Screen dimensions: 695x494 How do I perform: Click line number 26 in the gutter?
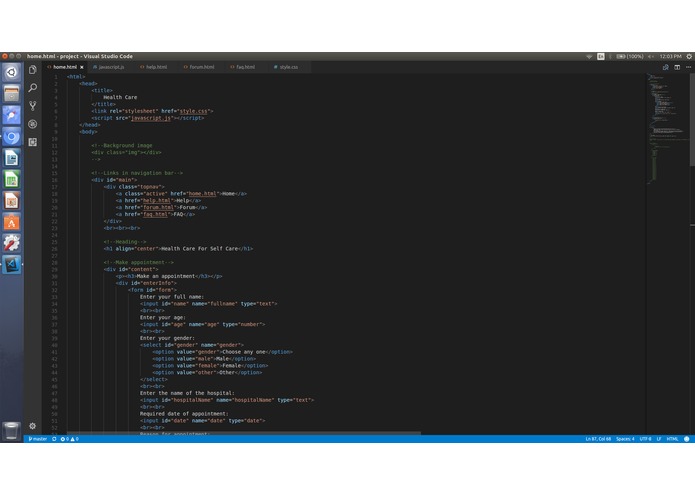(55, 249)
